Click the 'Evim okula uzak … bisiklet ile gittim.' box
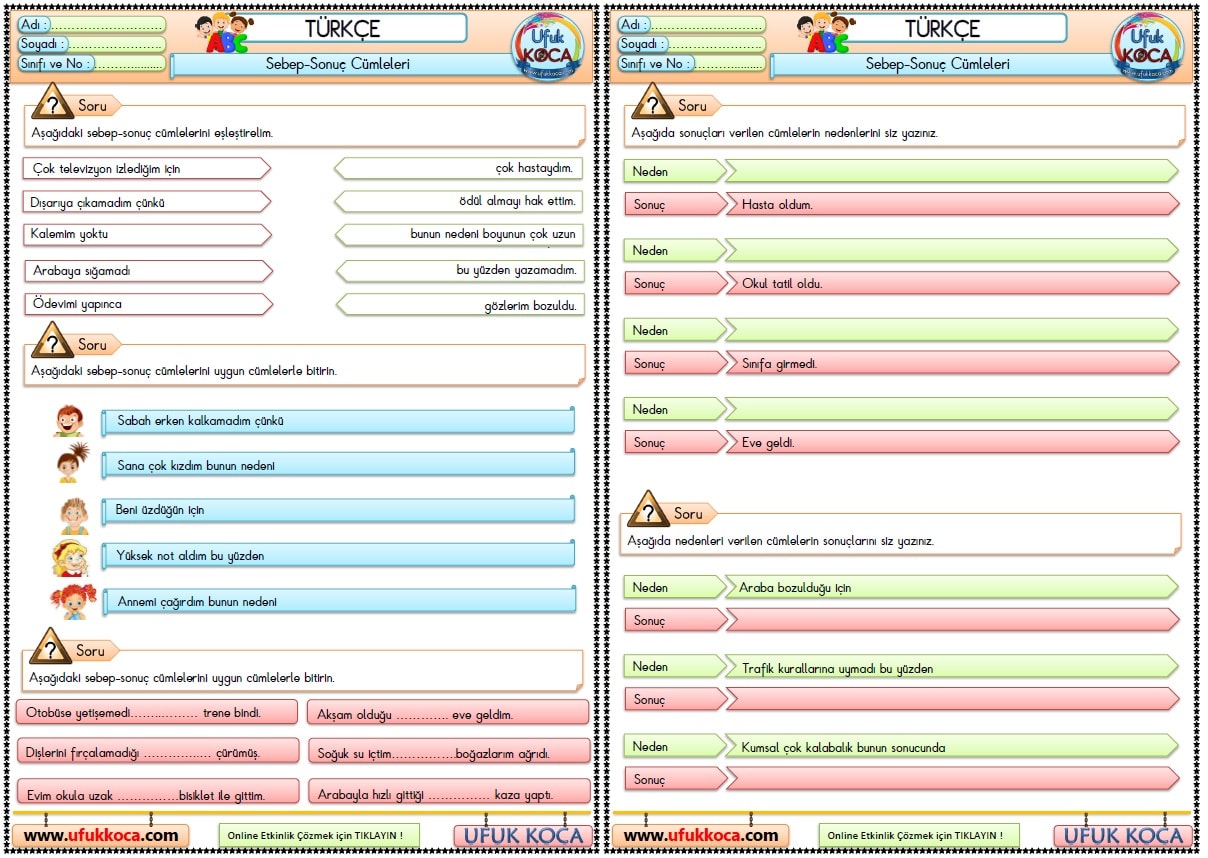This screenshot has width=1208, height=858. tap(158, 792)
